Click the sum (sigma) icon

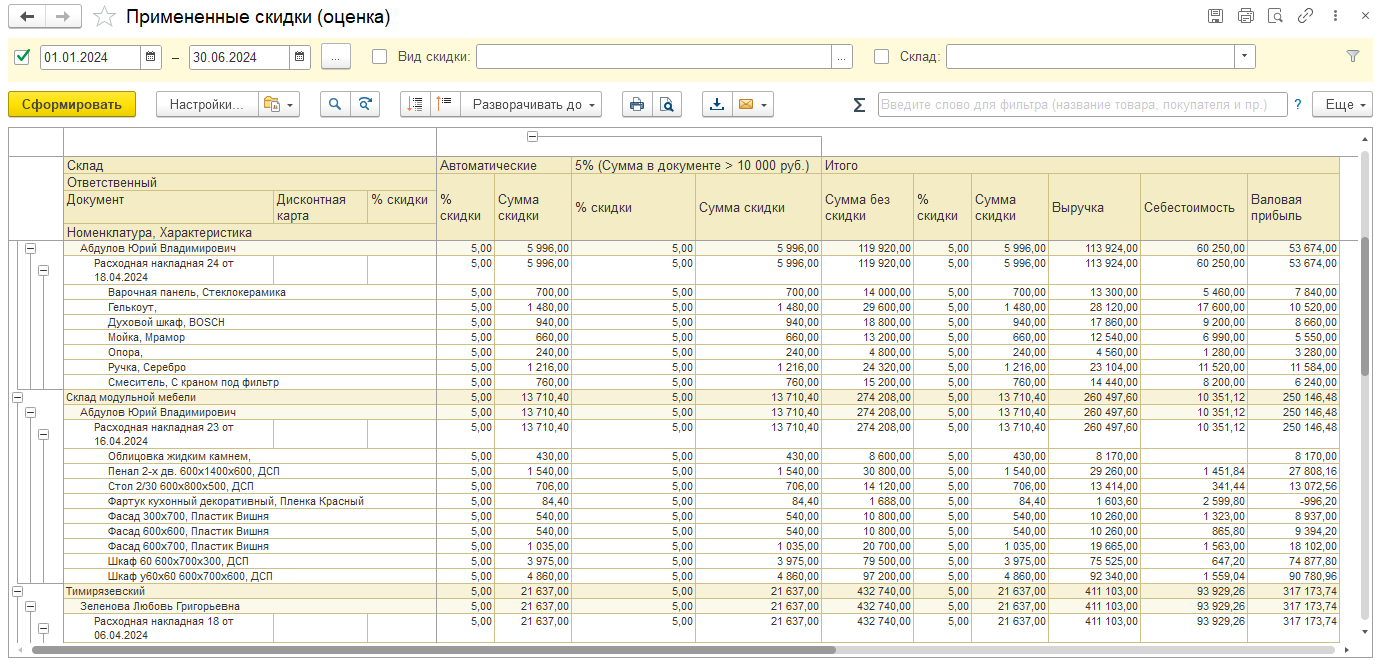tap(859, 105)
